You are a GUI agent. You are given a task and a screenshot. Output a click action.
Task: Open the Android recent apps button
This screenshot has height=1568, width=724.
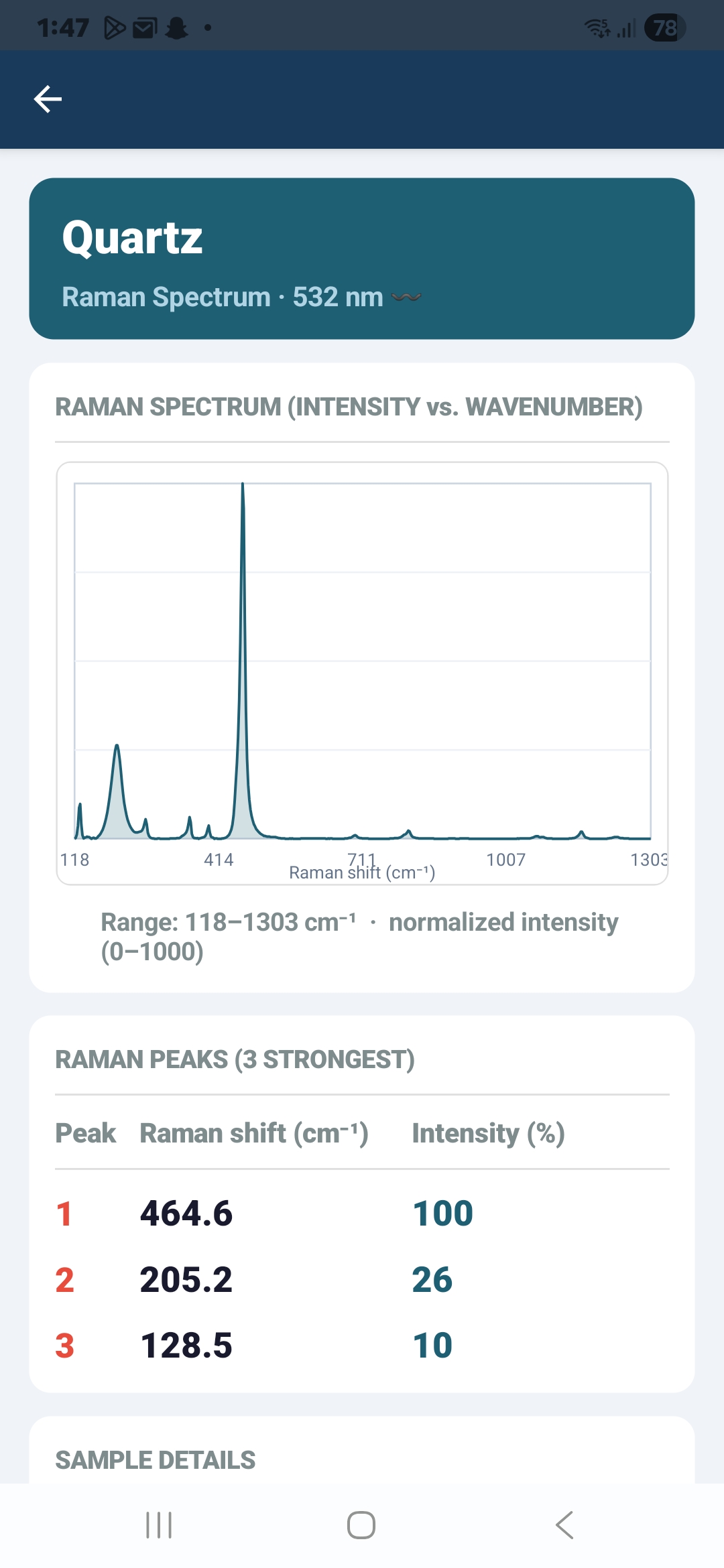pyautogui.click(x=159, y=1525)
